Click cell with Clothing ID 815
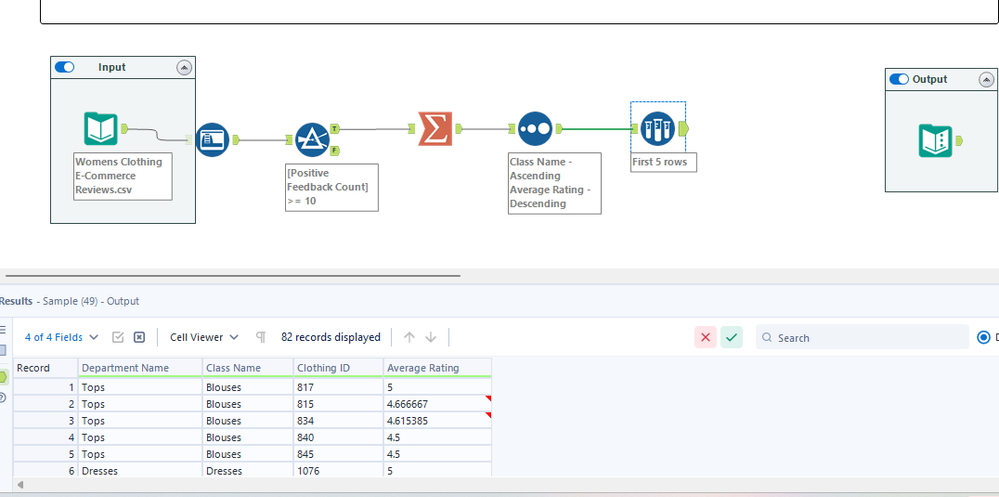Viewport: 999px width, 497px height. 338,404
